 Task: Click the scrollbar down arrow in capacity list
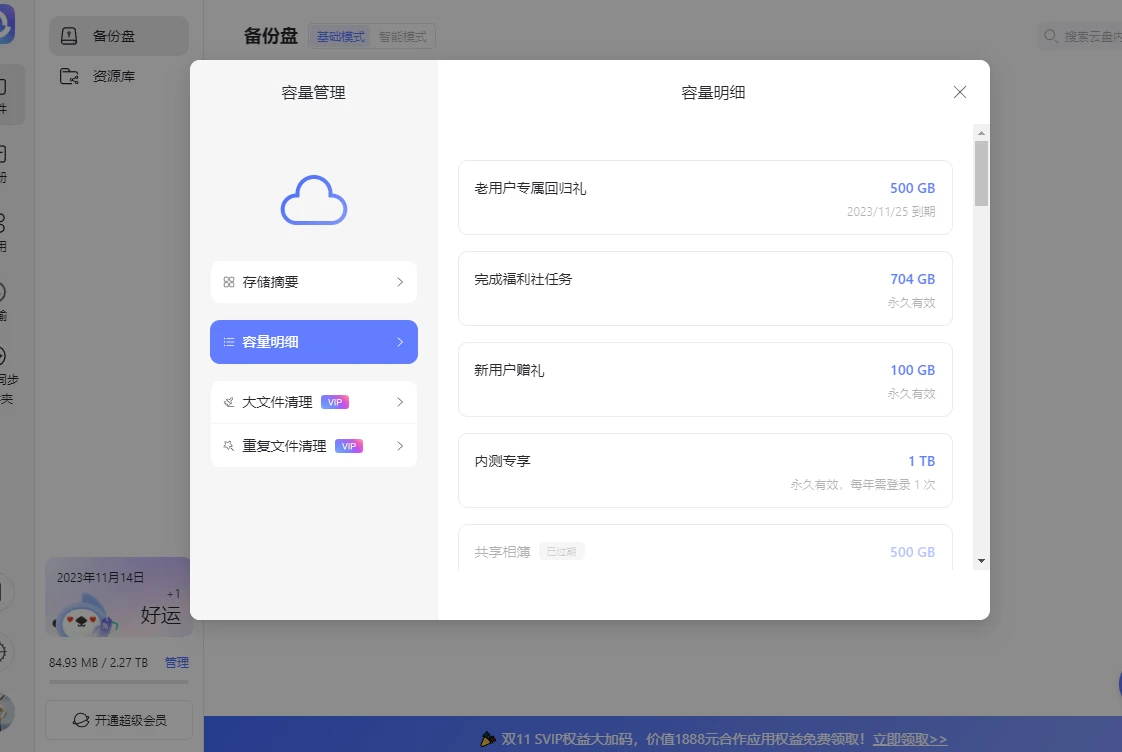pyautogui.click(x=981, y=561)
